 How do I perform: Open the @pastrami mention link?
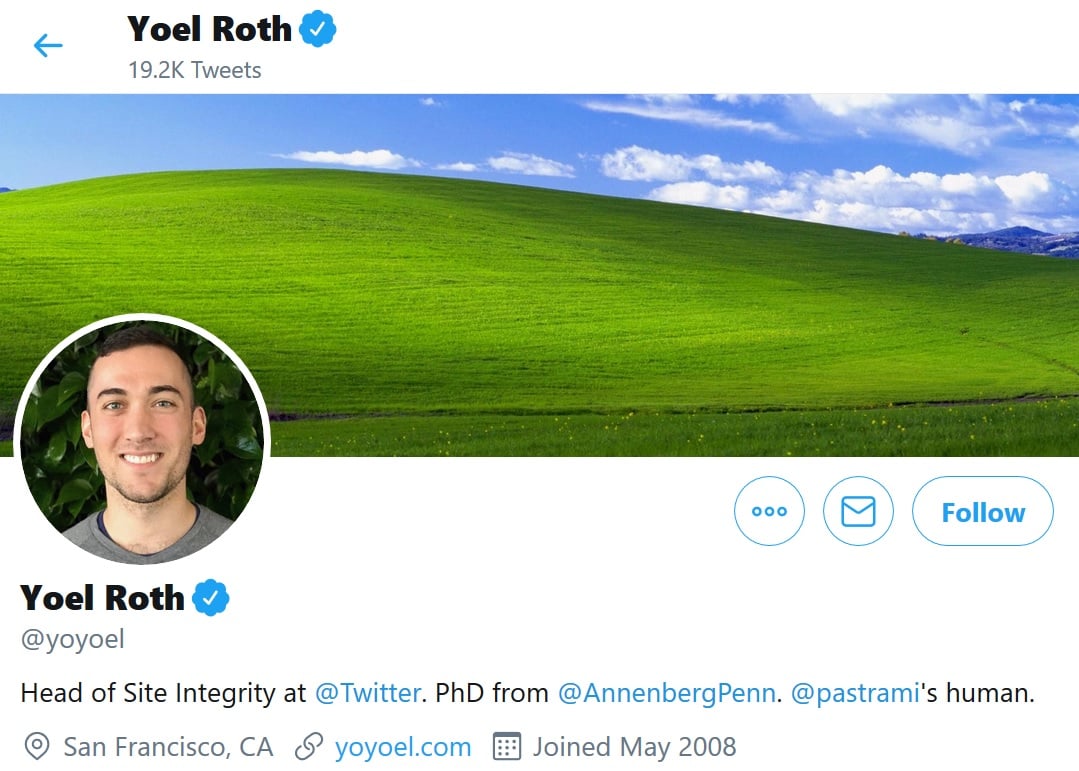[x=854, y=693]
